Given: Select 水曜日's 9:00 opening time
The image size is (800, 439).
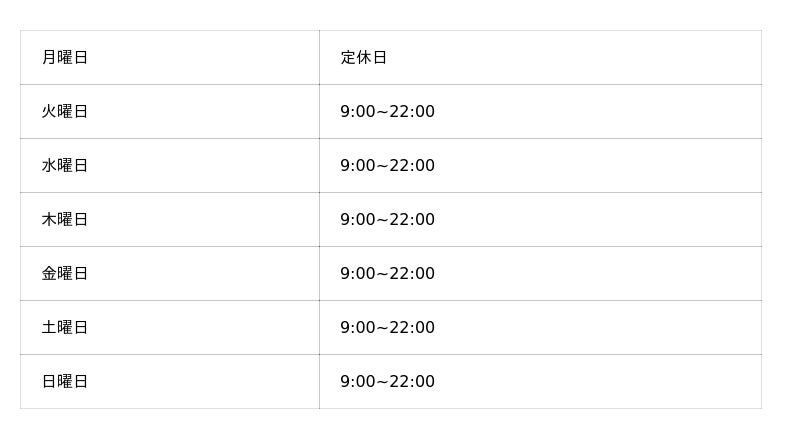Looking at the screenshot, I should pyautogui.click(x=357, y=166).
